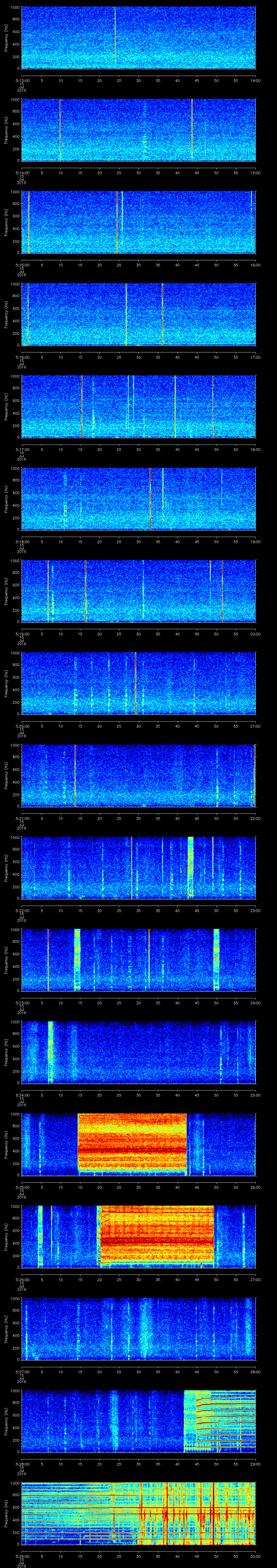Image resolution: width=277 pixels, height=1568 pixels.
Task: Click the 5:20:00 start time label
Action: point(22,726)
